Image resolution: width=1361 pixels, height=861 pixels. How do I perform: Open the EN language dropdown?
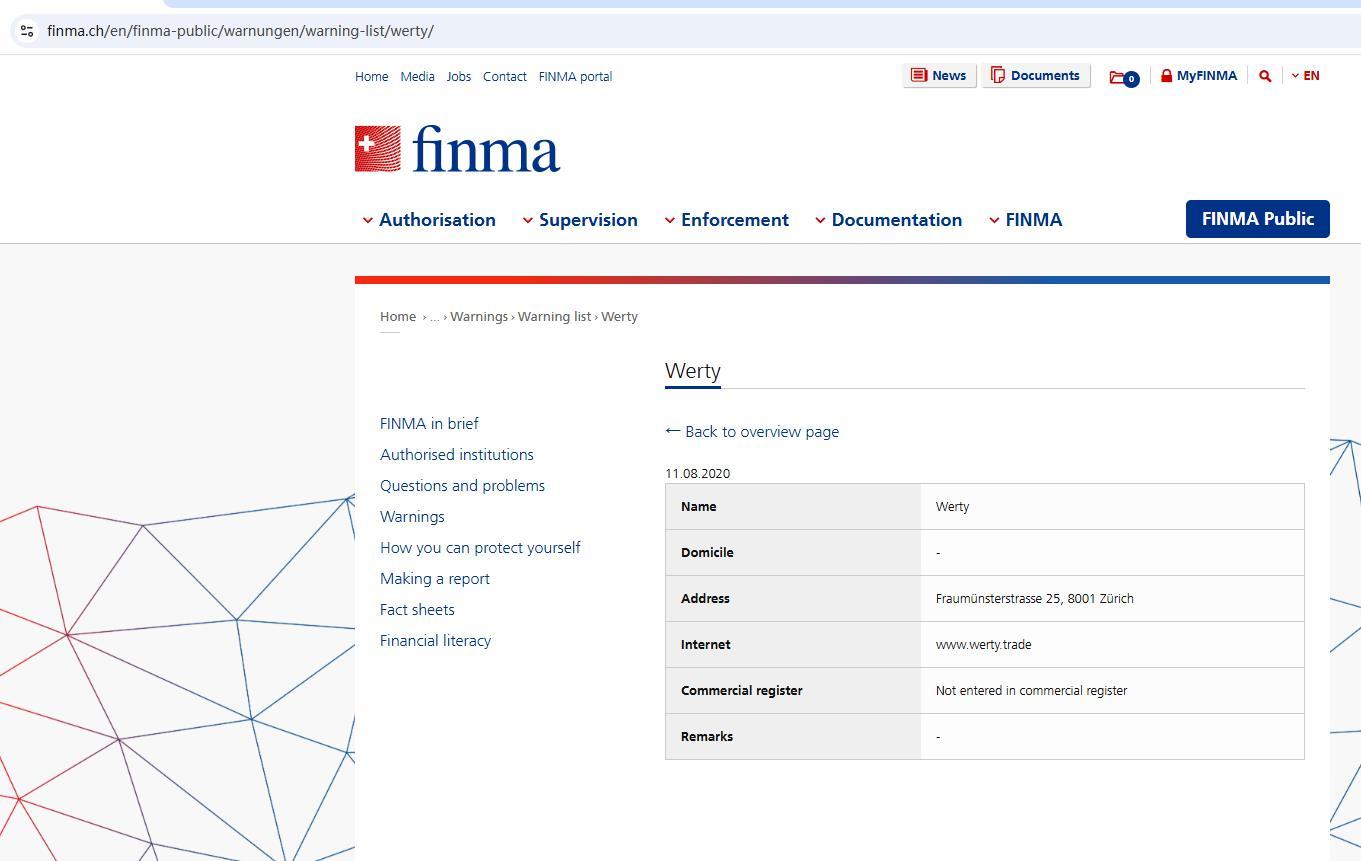(1305, 76)
